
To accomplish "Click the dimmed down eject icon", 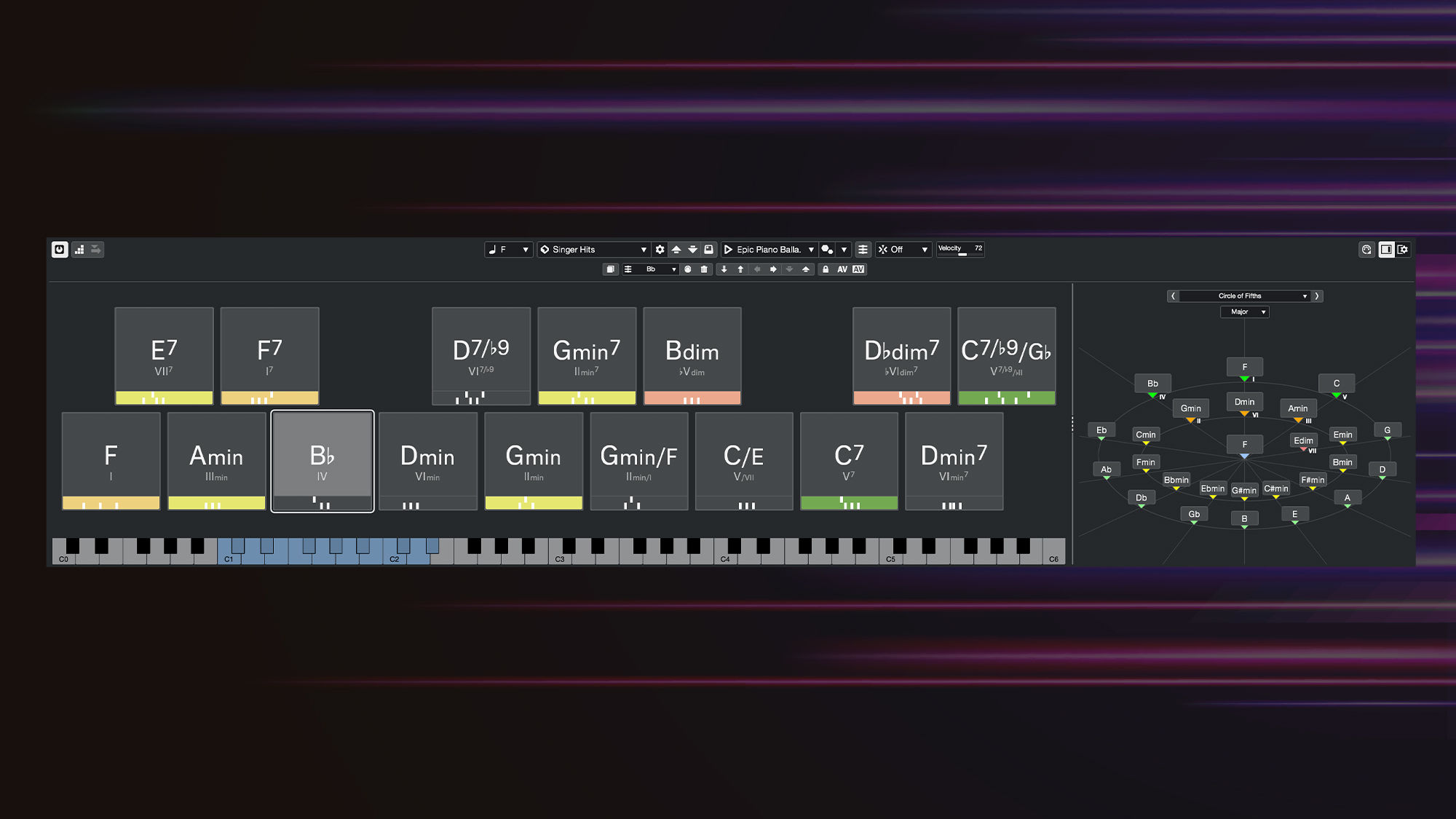I will point(789,269).
